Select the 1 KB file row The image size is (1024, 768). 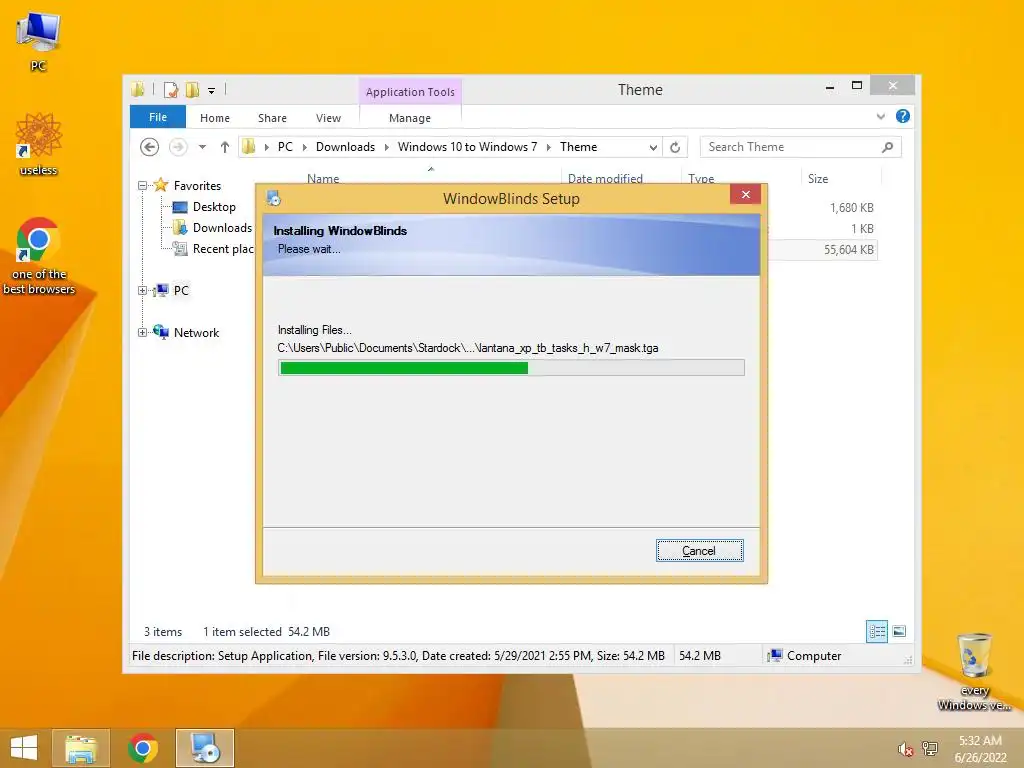tap(823, 229)
